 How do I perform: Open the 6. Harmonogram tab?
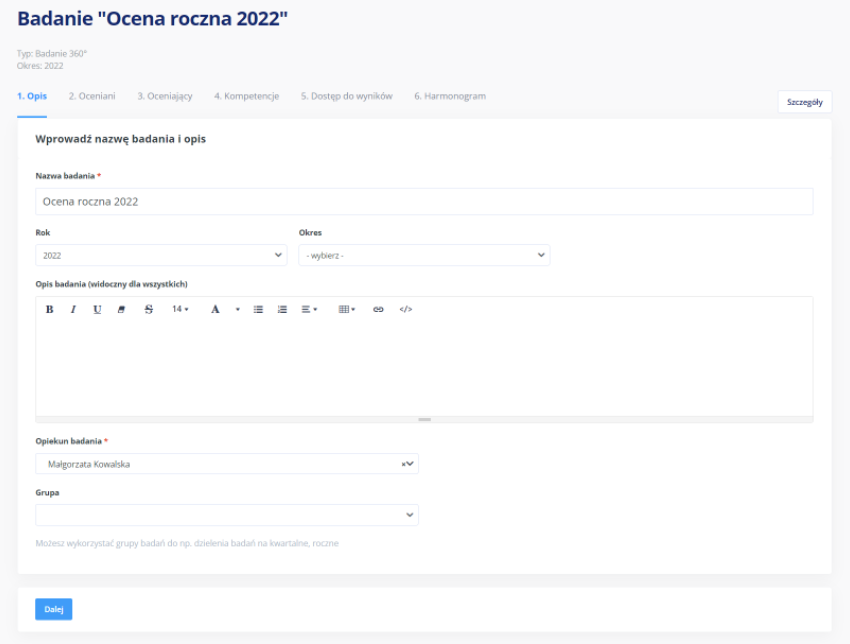click(450, 96)
